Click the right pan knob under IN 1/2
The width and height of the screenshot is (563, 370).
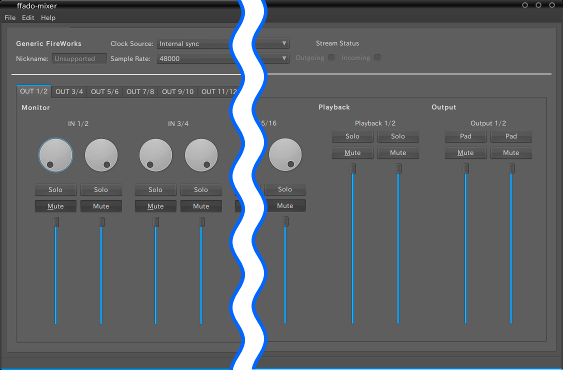click(101, 155)
